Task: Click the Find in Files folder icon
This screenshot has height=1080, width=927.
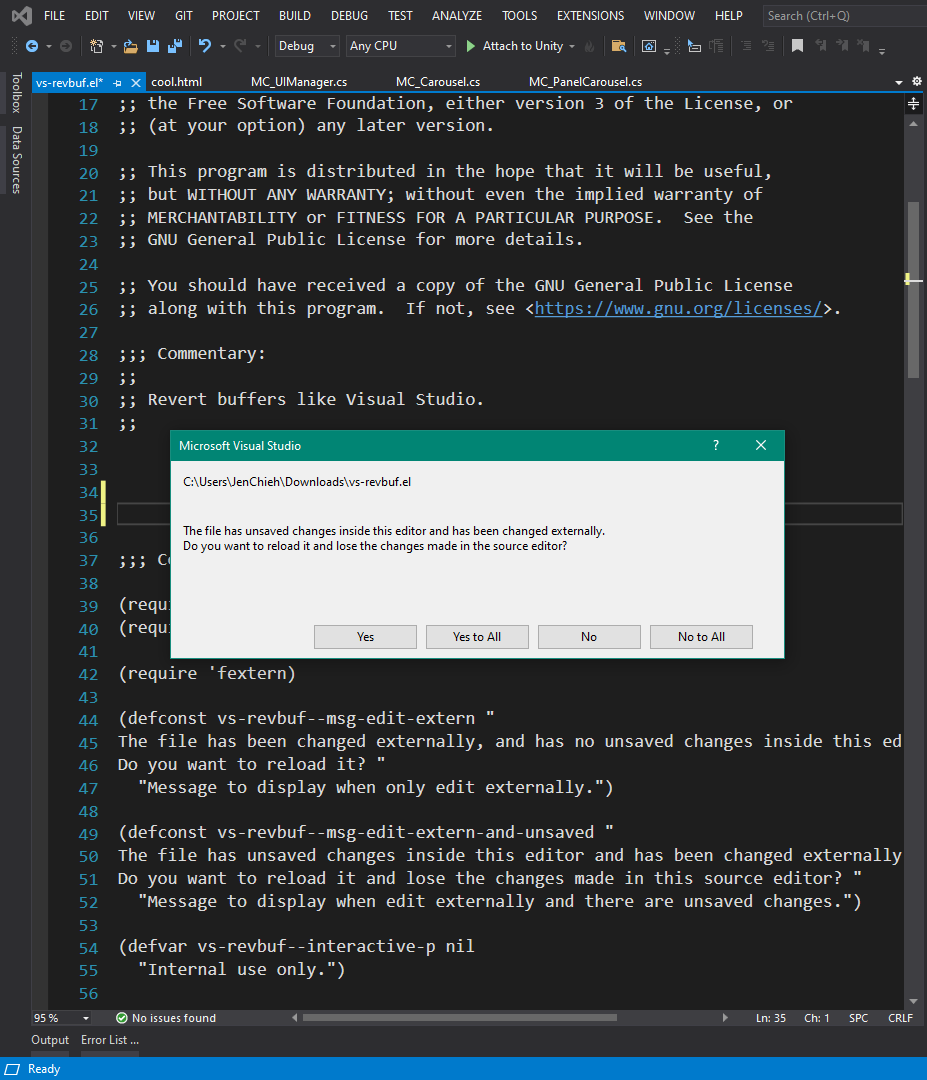Action: click(618, 46)
